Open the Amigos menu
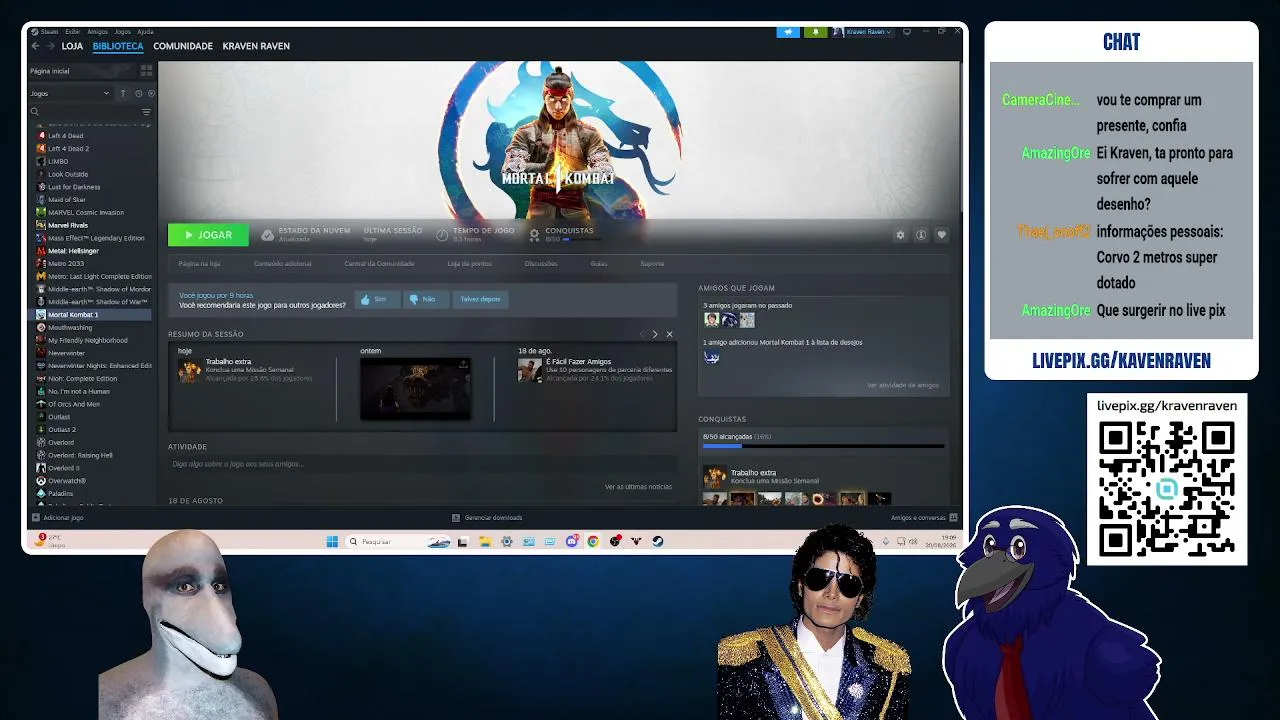 pos(98,32)
